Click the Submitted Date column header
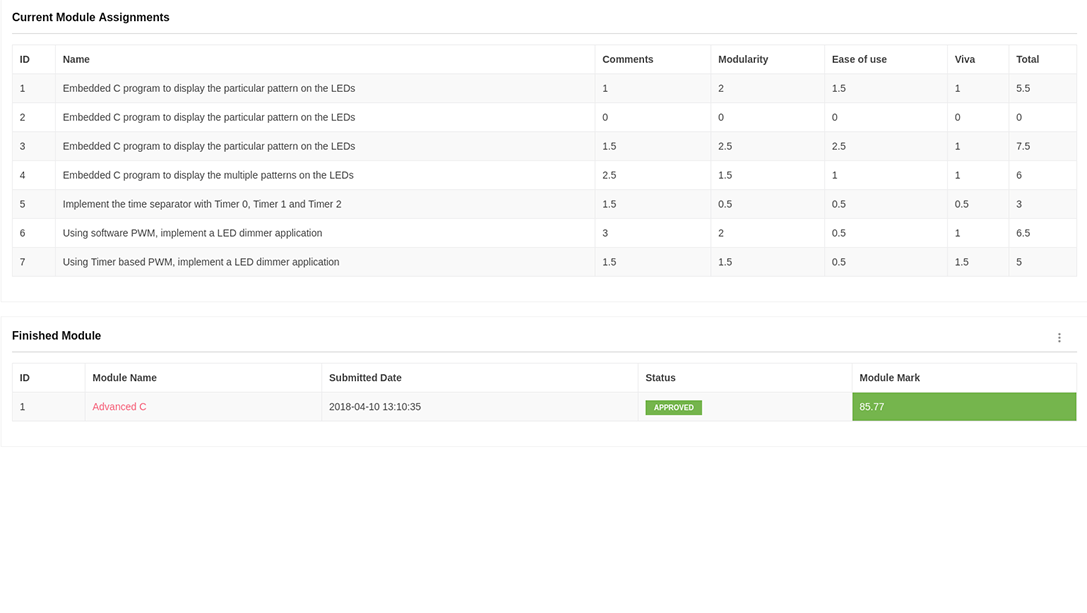The width and height of the screenshot is (1087, 613). [365, 378]
